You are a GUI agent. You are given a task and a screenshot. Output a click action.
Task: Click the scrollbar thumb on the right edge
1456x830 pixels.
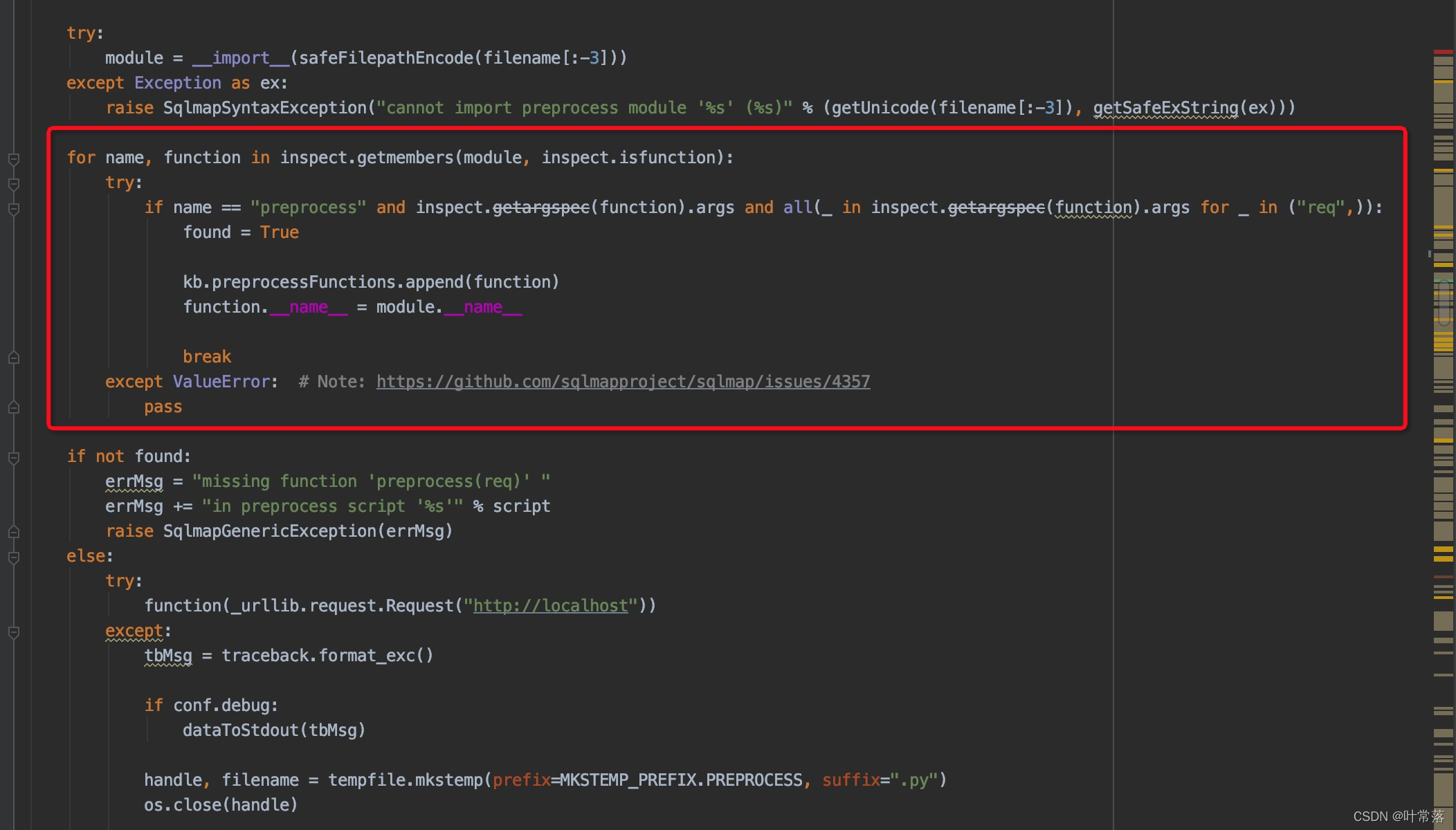[1444, 302]
